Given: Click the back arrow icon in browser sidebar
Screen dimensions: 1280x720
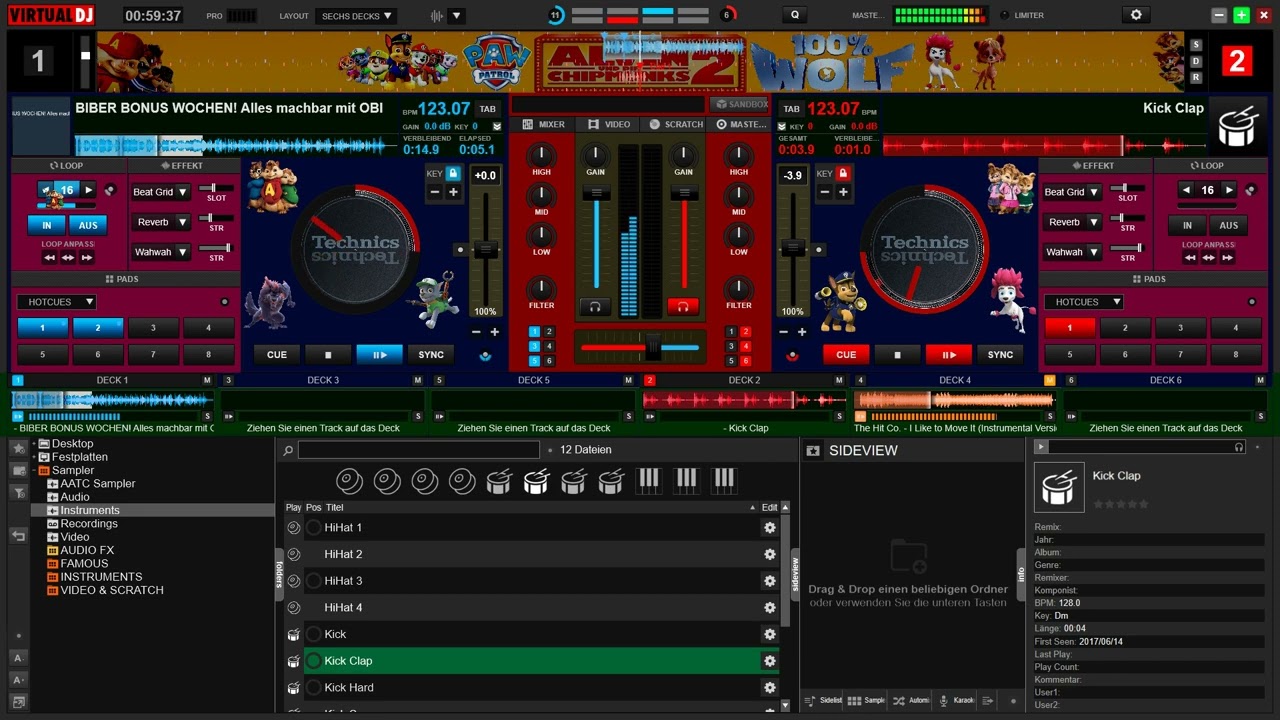Looking at the screenshot, I should [x=19, y=536].
